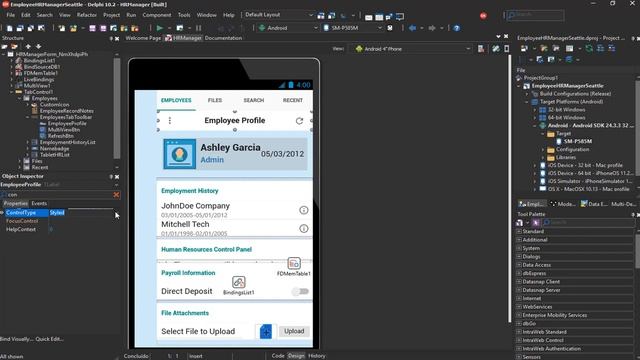This screenshot has height=360, width=640.
Task: Expand the Internet palette category
Action: (x=519, y=298)
